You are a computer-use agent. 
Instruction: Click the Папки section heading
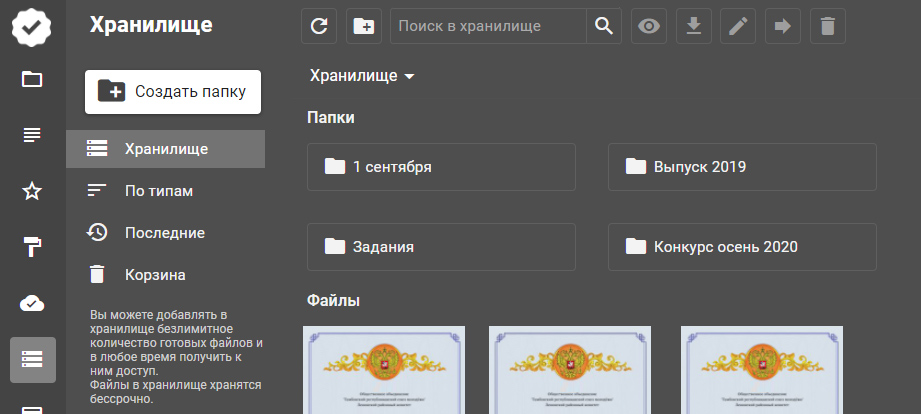click(331, 117)
